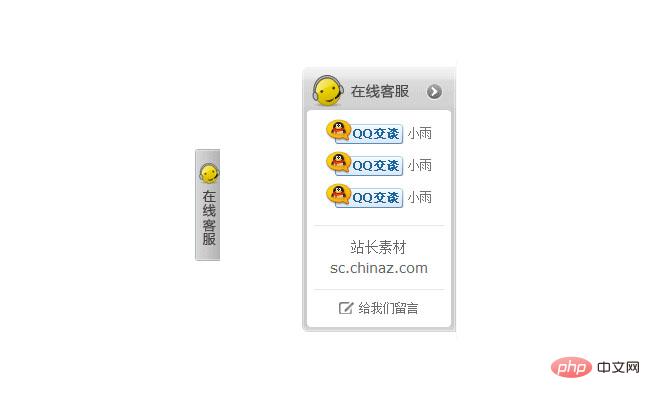Select the third 小雨 agent name
Screen dimensions: 650x400
coord(420,197)
